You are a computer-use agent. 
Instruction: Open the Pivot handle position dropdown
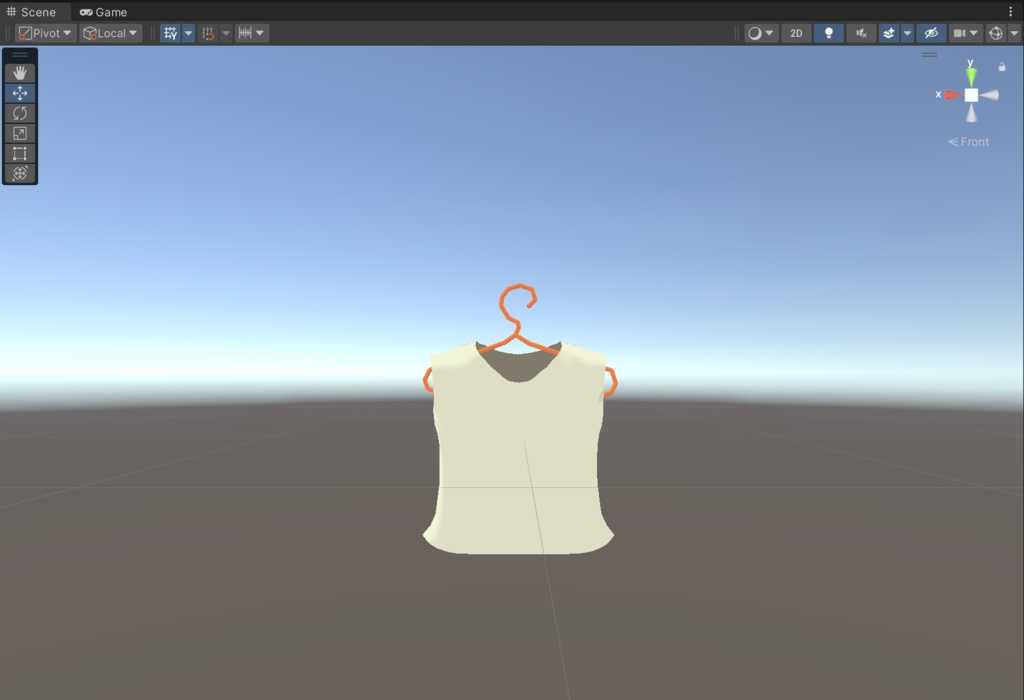point(45,33)
